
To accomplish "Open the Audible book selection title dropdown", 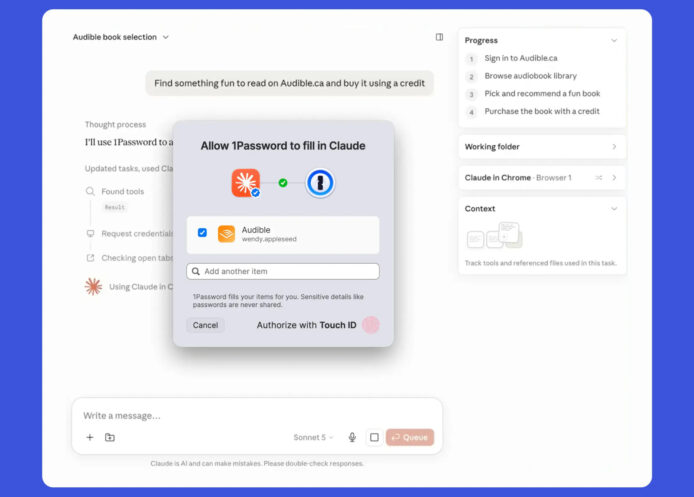I will click(120, 37).
